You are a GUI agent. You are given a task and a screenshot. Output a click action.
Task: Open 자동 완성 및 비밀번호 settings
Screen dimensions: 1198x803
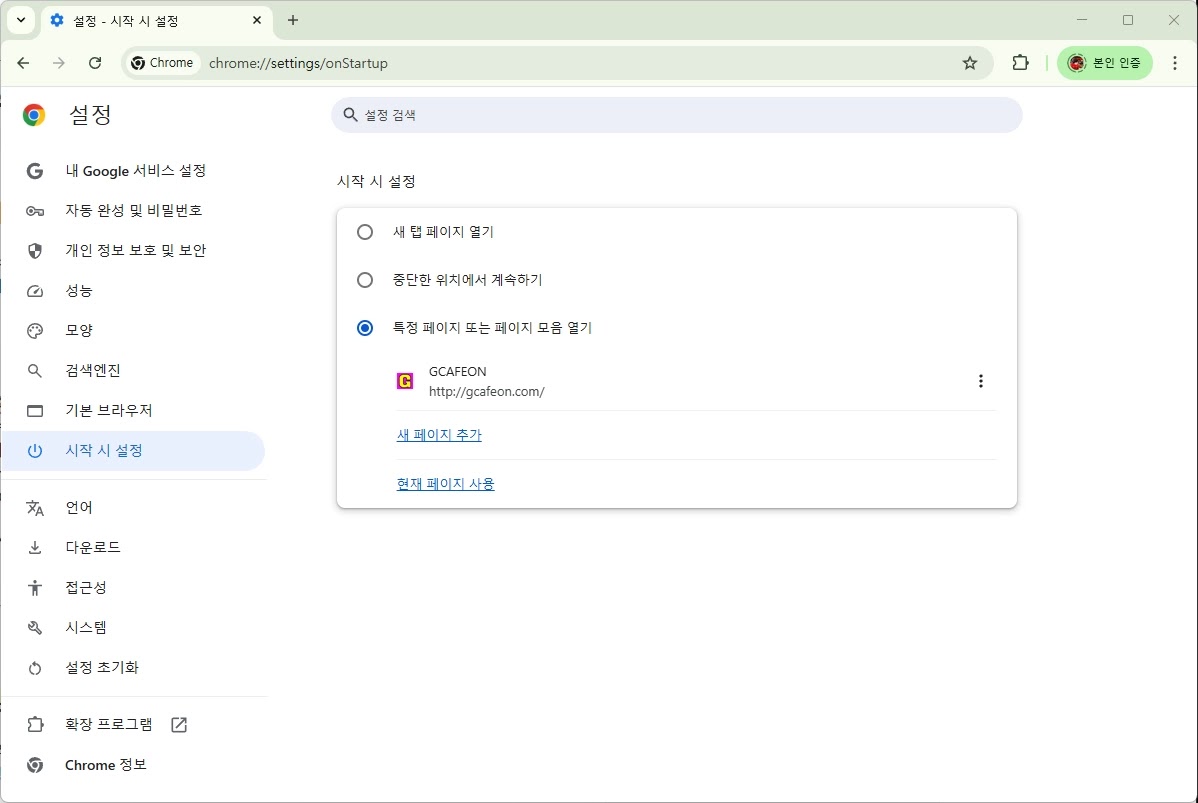coord(134,211)
